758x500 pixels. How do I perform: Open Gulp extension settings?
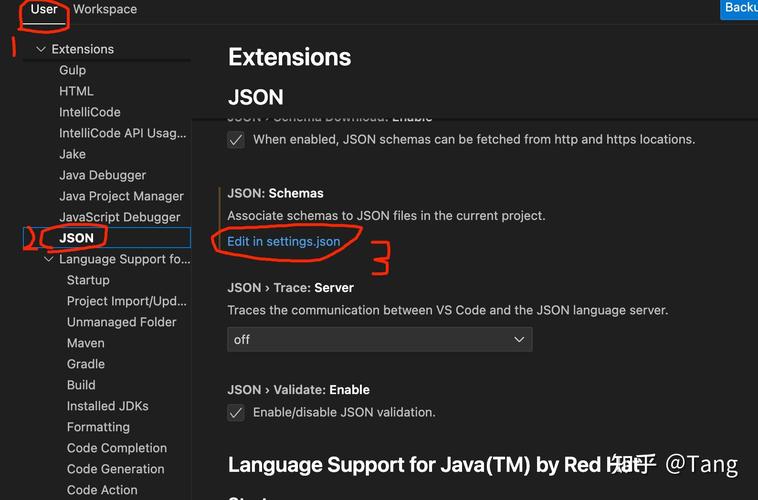point(73,70)
